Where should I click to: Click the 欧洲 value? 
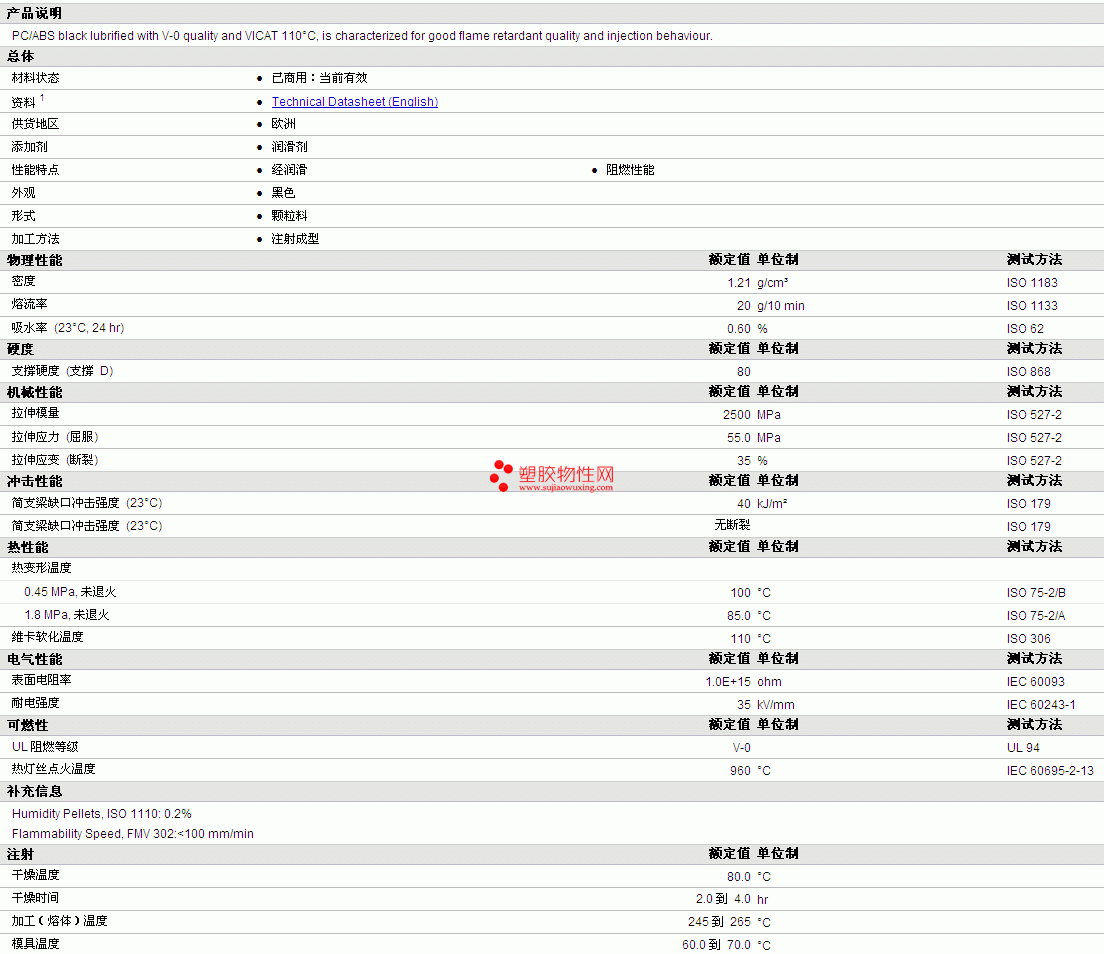[284, 124]
